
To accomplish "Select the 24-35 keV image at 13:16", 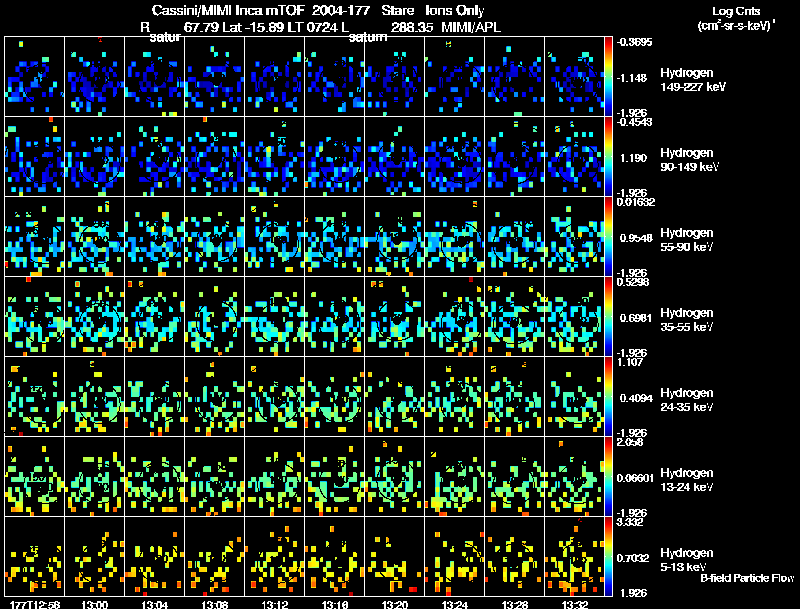I will 335,397.
